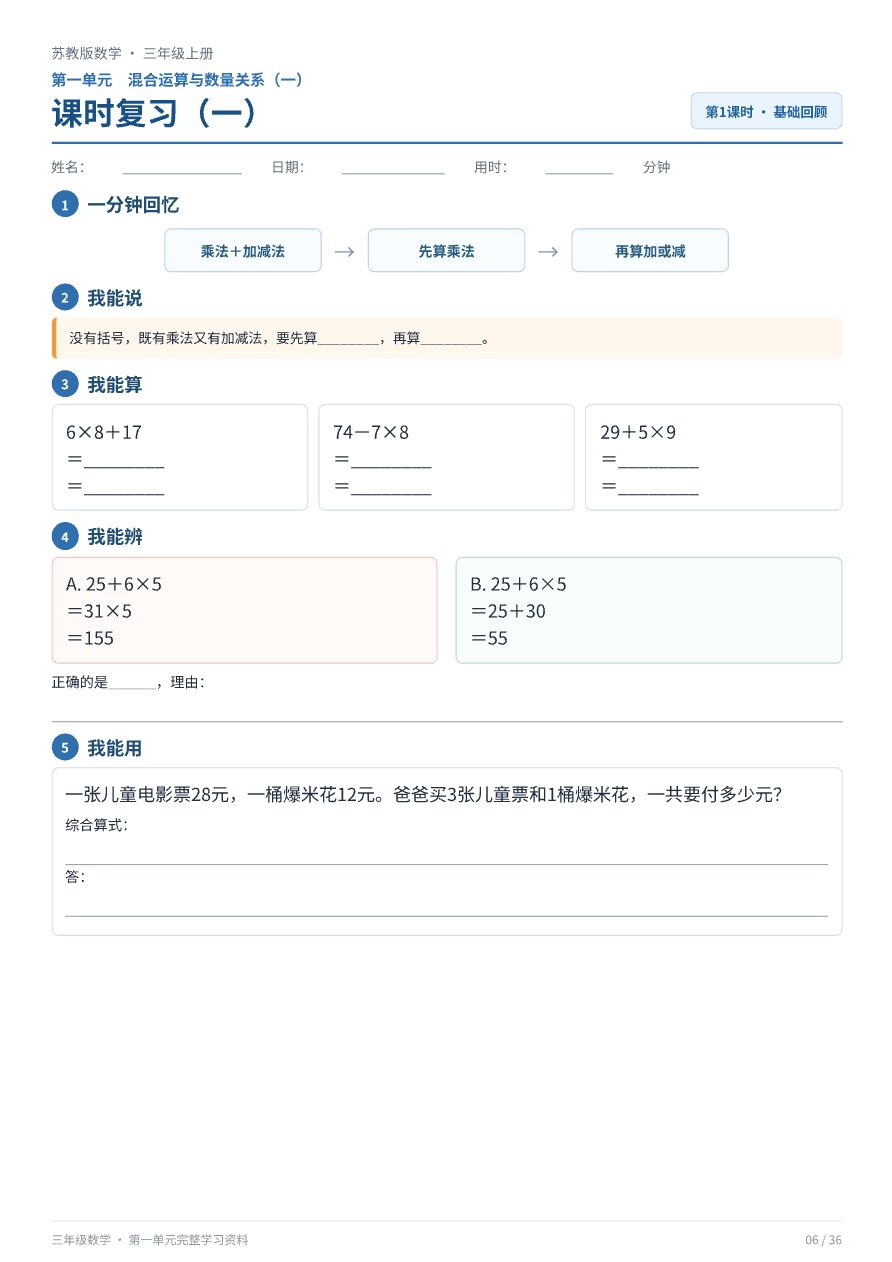Click the 我能算 heading
892x1262 pixels.
point(115,384)
